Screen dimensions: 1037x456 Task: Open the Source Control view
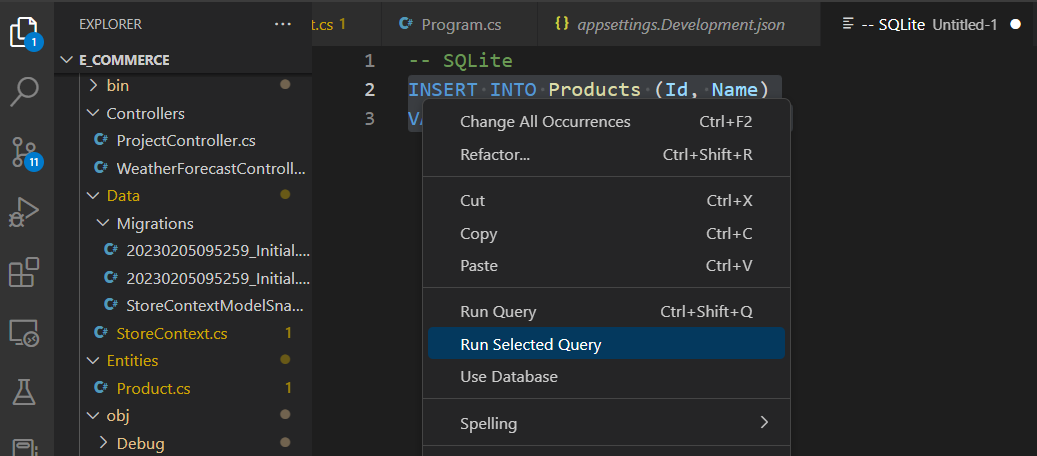click(x=25, y=152)
